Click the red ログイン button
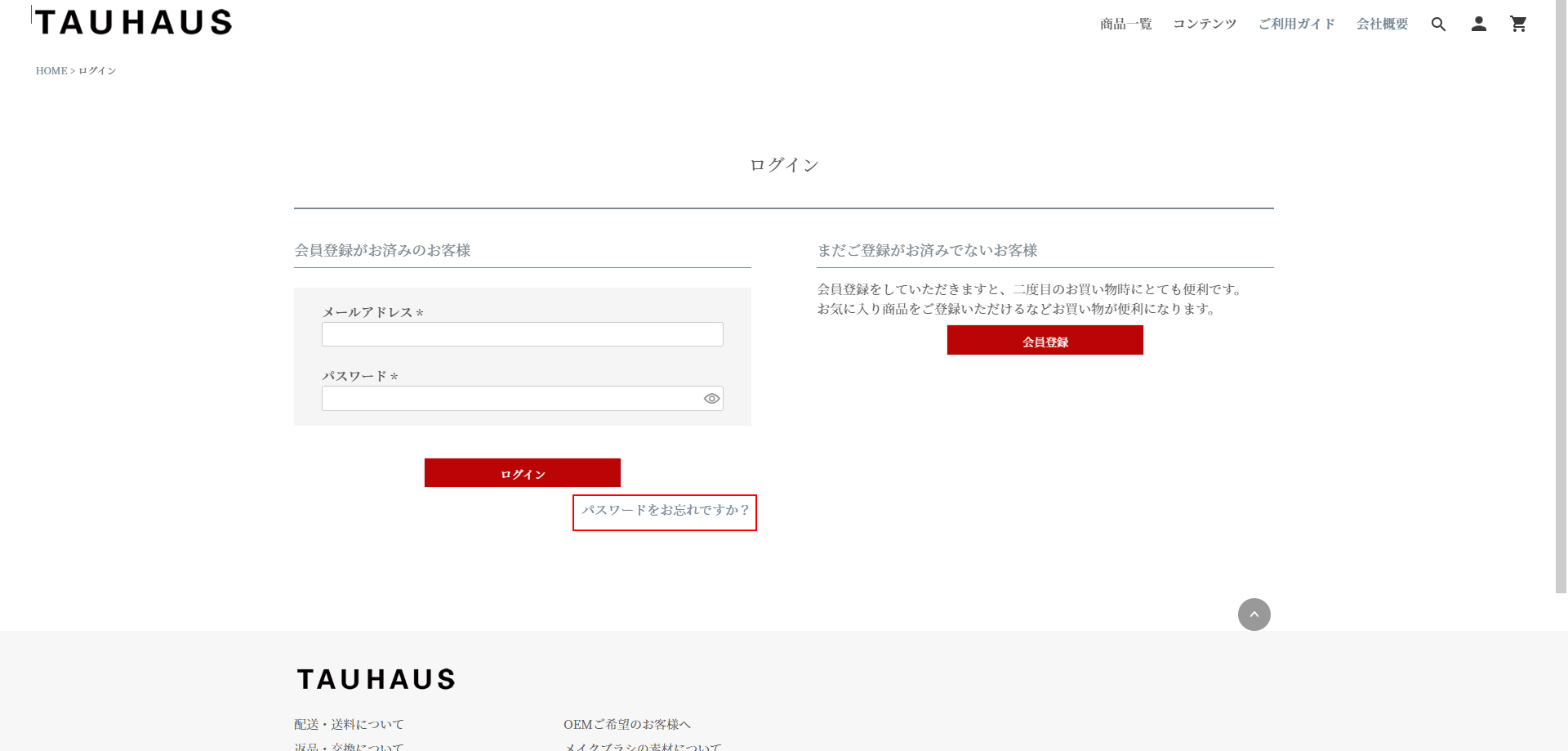This screenshot has height=751, width=1568. pyautogui.click(x=523, y=473)
